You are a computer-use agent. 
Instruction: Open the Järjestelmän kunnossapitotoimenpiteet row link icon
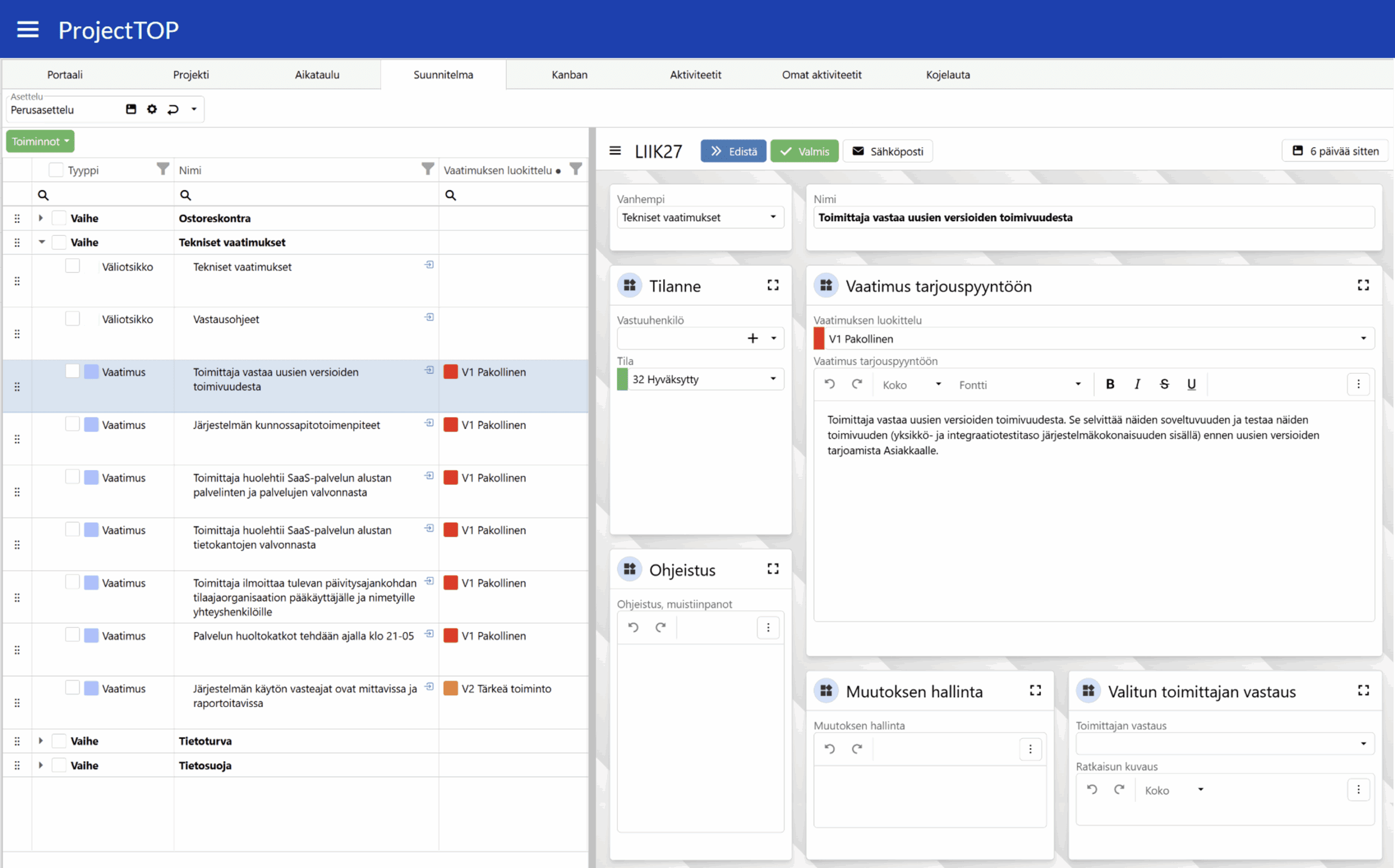429,423
